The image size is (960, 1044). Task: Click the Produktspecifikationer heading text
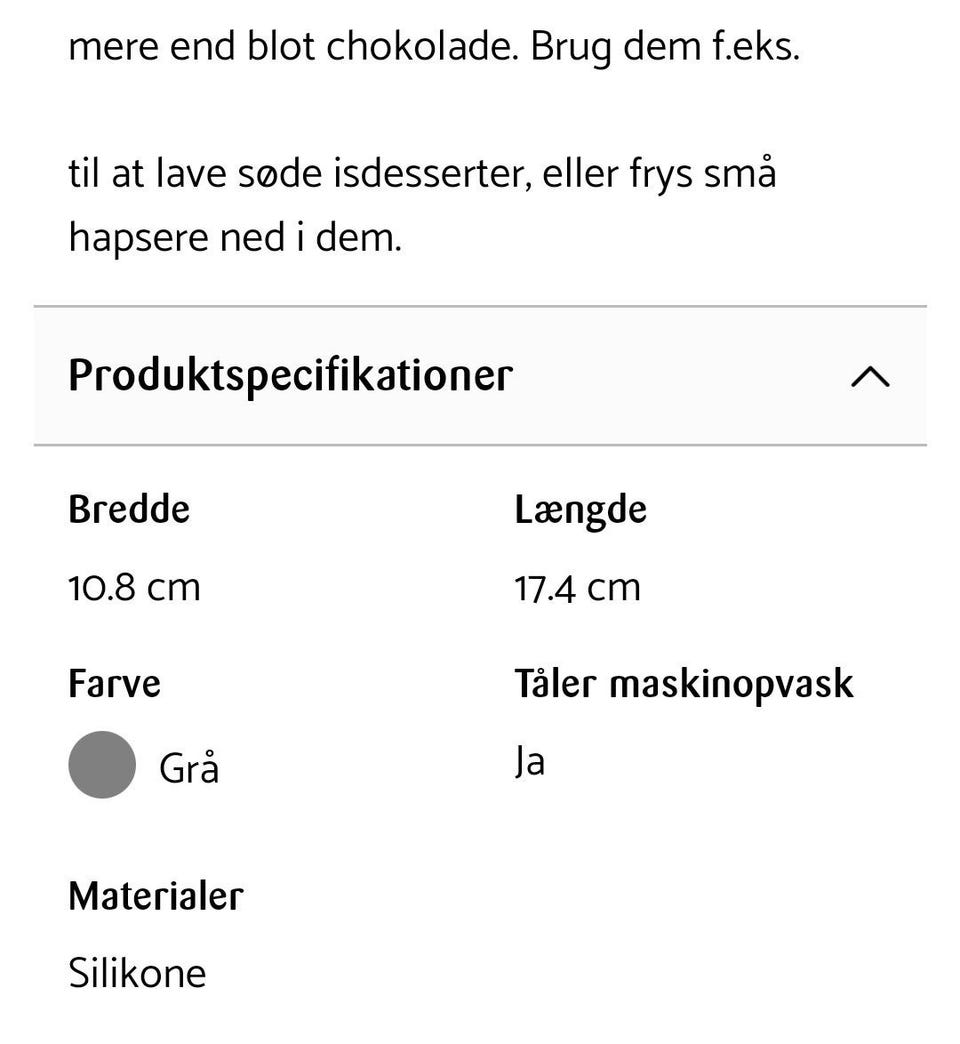(x=290, y=377)
